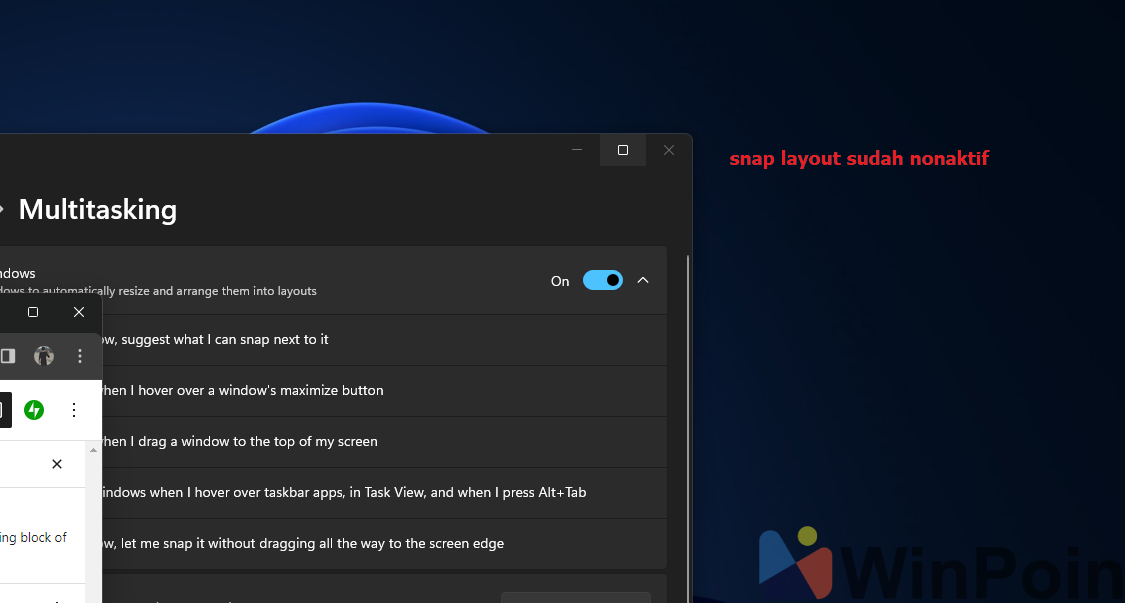Image resolution: width=1125 pixels, height=603 pixels.
Task: Click the browser side panel icon
Action: pos(8,356)
